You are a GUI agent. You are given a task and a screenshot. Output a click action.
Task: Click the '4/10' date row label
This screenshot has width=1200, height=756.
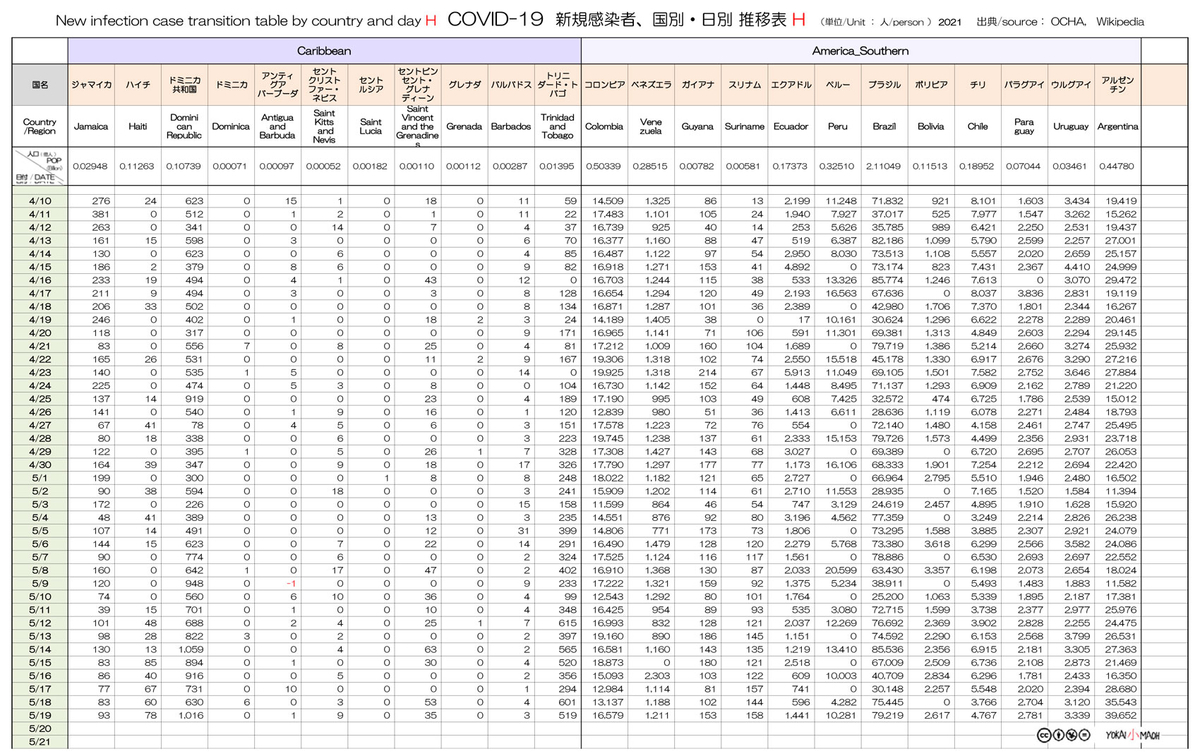(40, 201)
